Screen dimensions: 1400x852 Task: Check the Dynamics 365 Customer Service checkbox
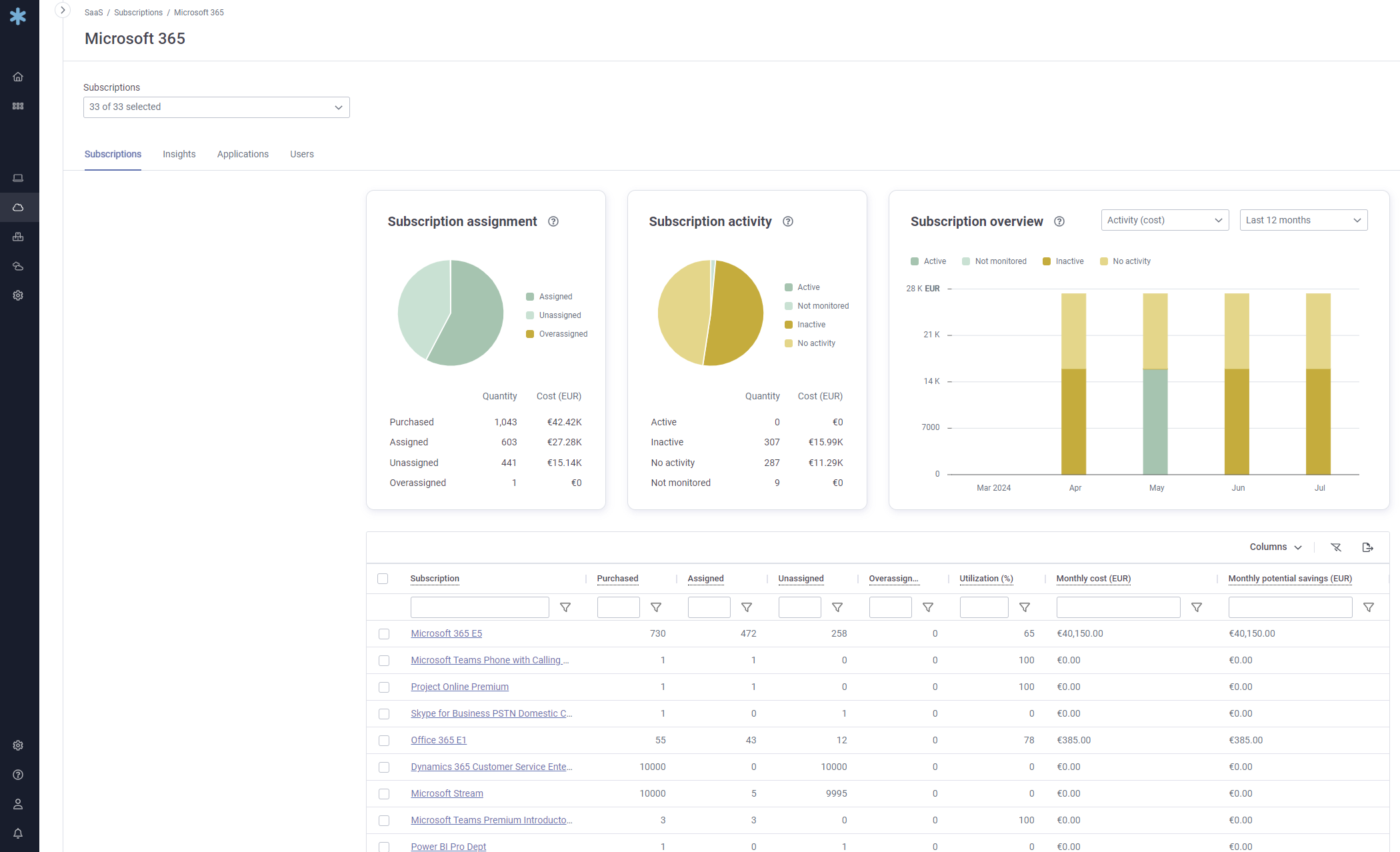[x=384, y=767]
